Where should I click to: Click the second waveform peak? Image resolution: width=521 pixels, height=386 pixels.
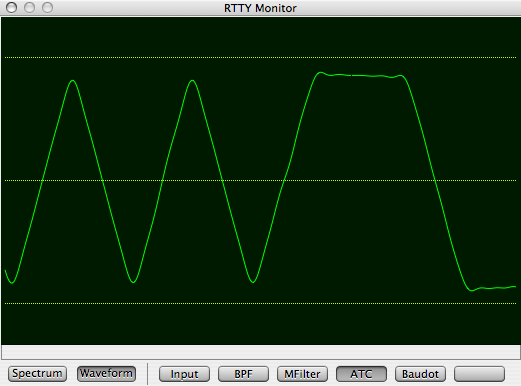192,81
